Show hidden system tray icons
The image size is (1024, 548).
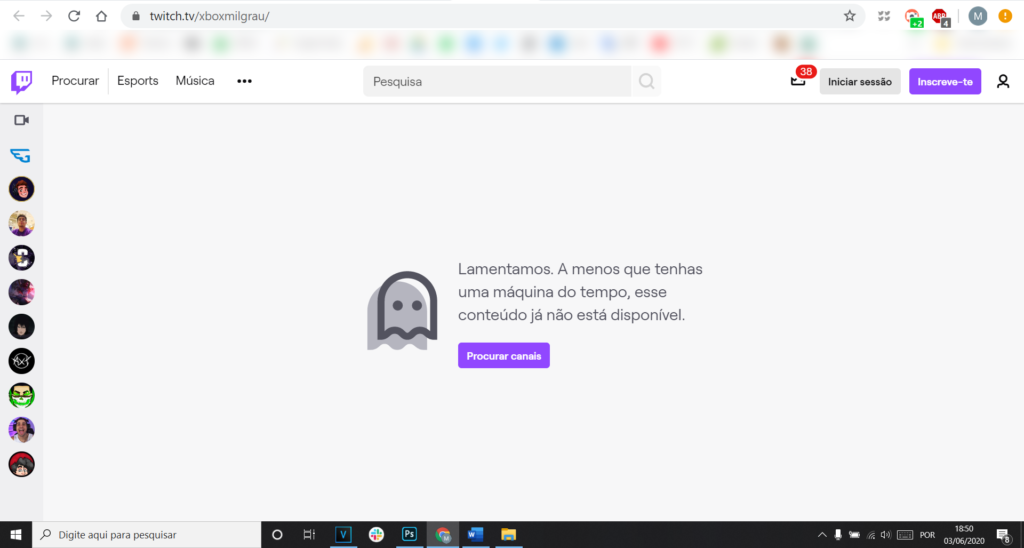(x=822, y=534)
